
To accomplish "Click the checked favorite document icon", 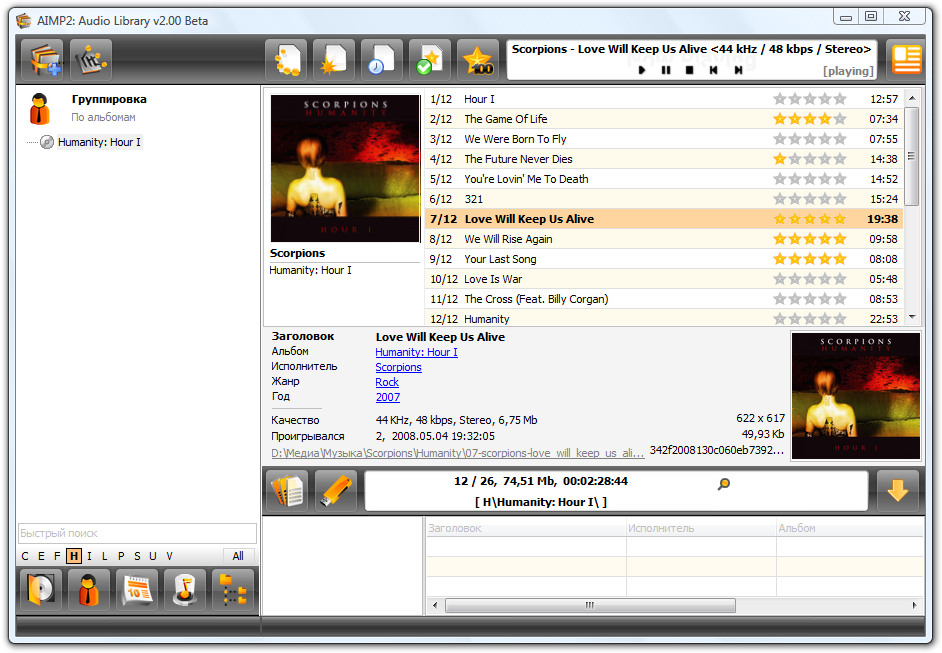I will point(430,60).
